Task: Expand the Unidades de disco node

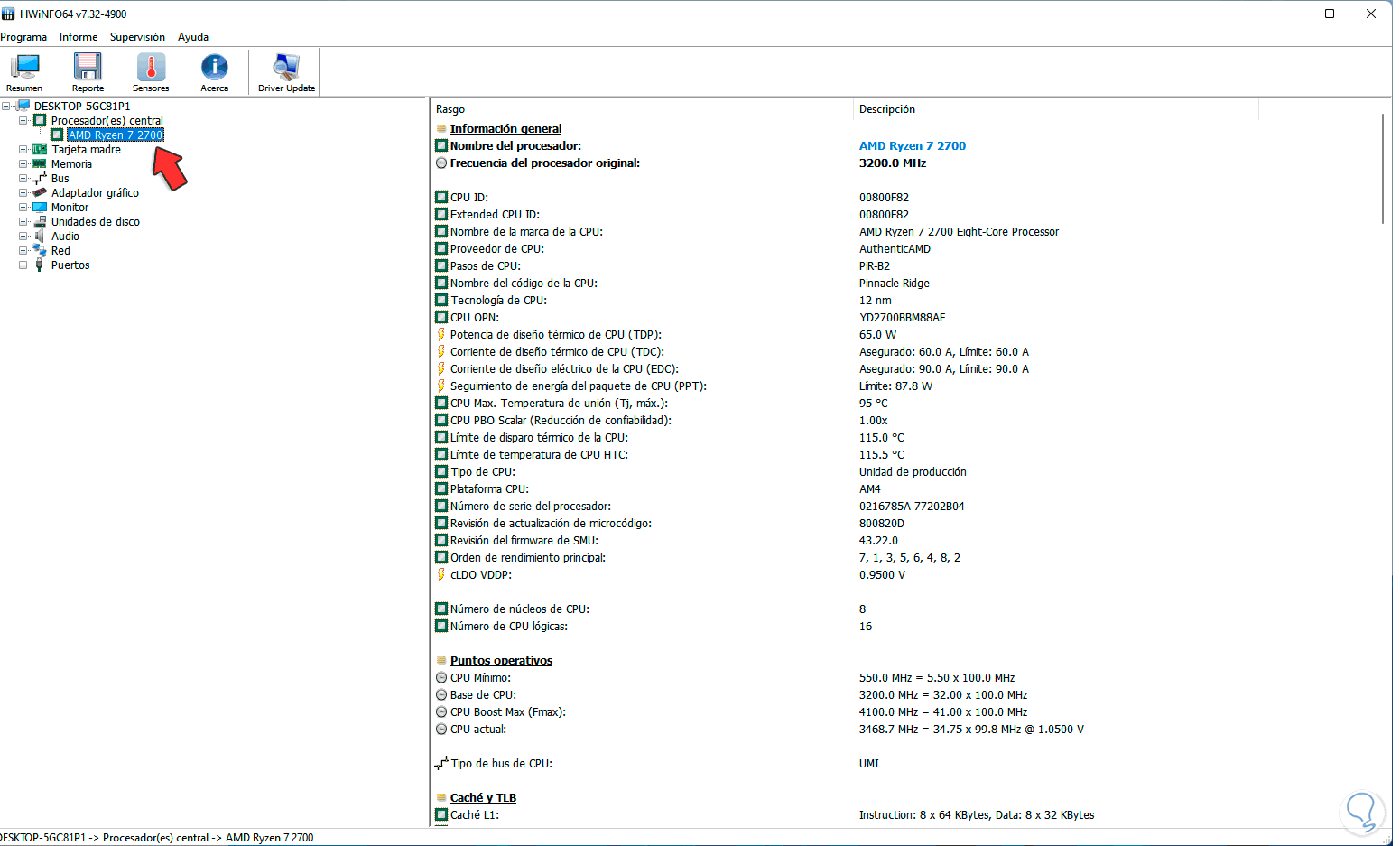Action: pyautogui.click(x=23, y=221)
